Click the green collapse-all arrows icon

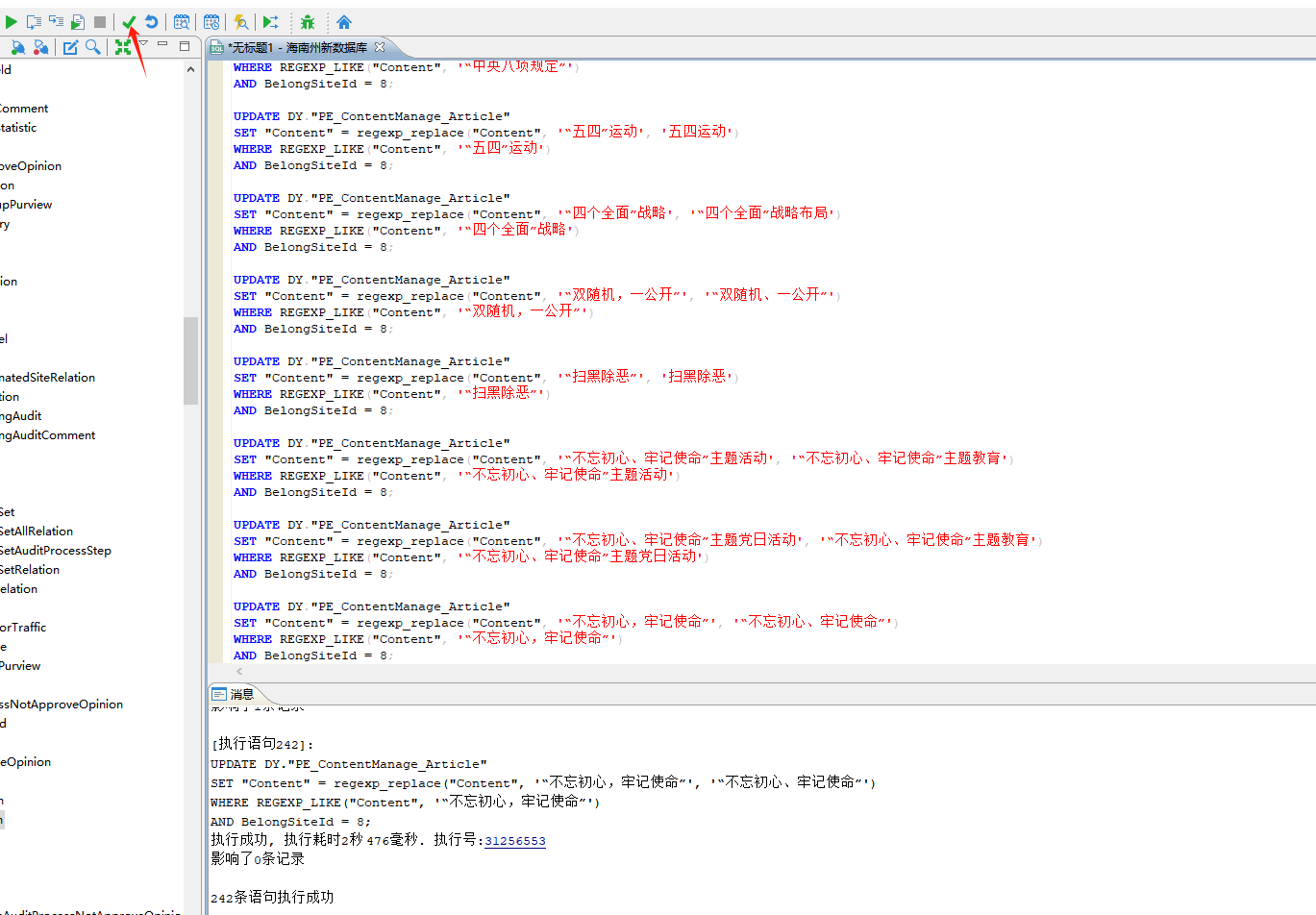click(122, 47)
